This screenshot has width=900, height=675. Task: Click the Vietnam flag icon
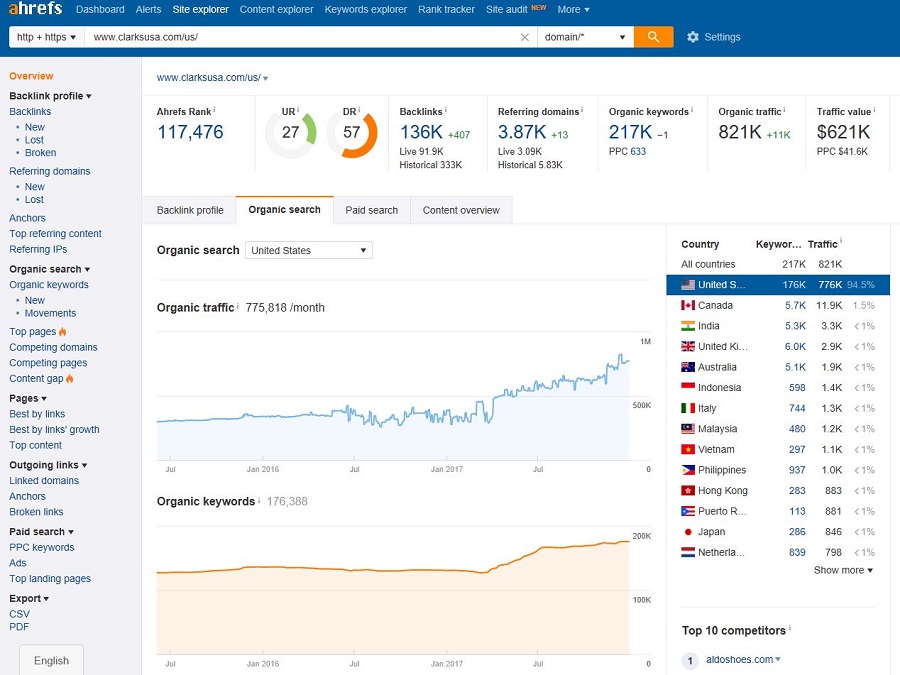point(688,449)
